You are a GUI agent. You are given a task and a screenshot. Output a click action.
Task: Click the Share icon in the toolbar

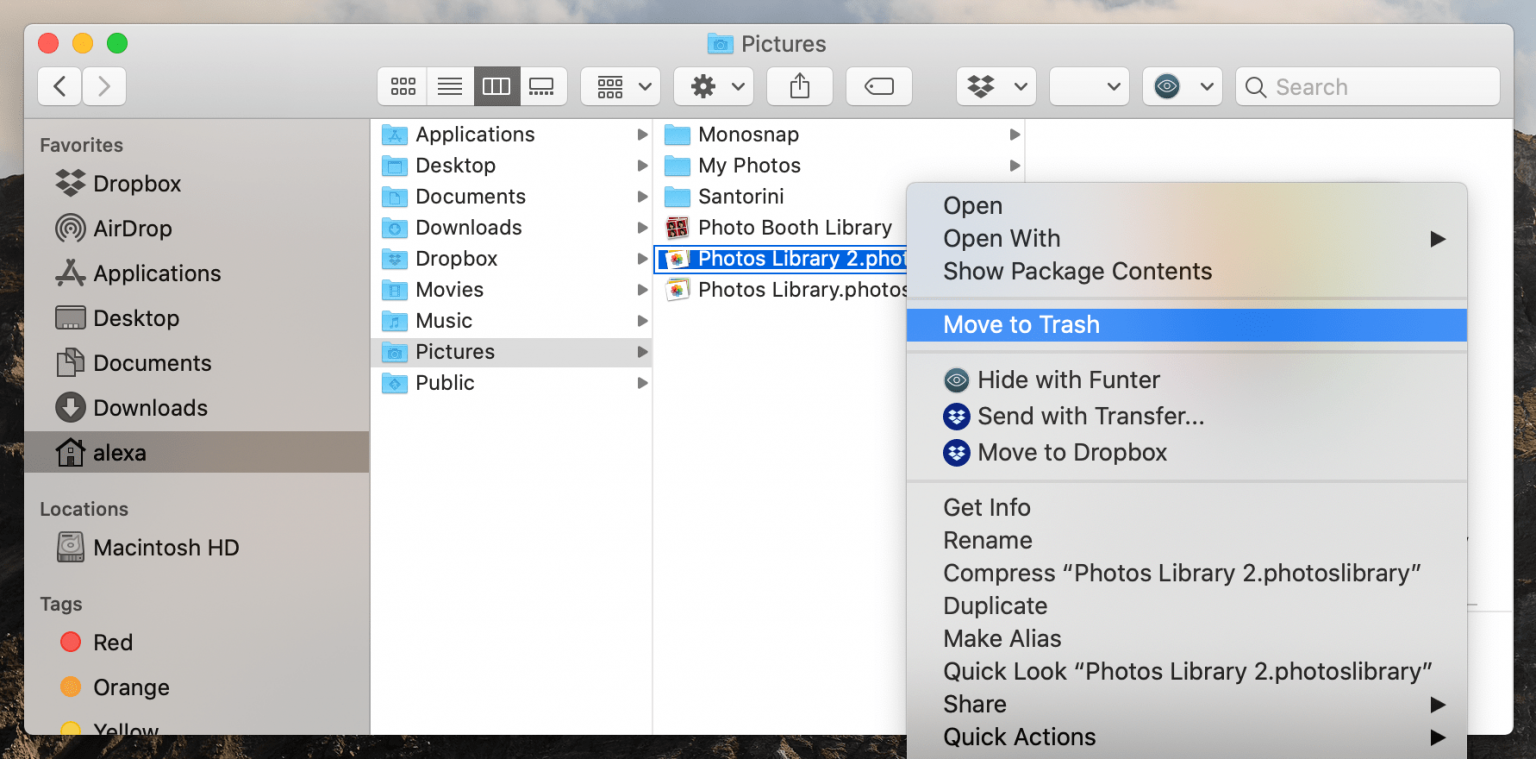(x=799, y=86)
